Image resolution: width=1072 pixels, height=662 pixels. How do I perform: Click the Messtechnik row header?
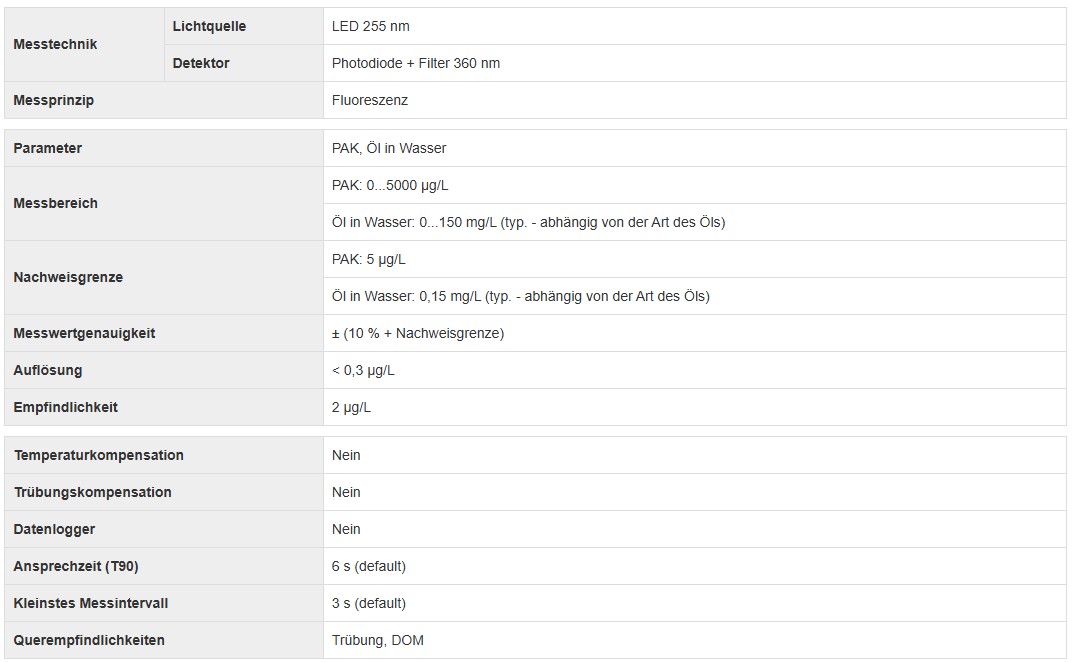coord(84,44)
